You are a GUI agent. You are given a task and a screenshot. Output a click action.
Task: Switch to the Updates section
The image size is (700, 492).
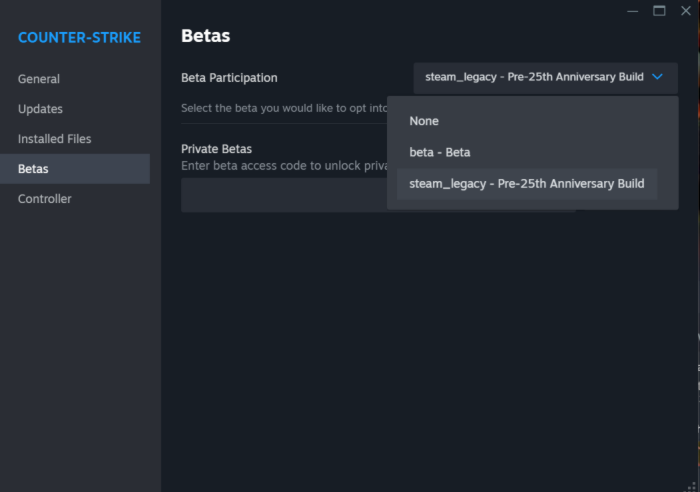point(40,109)
